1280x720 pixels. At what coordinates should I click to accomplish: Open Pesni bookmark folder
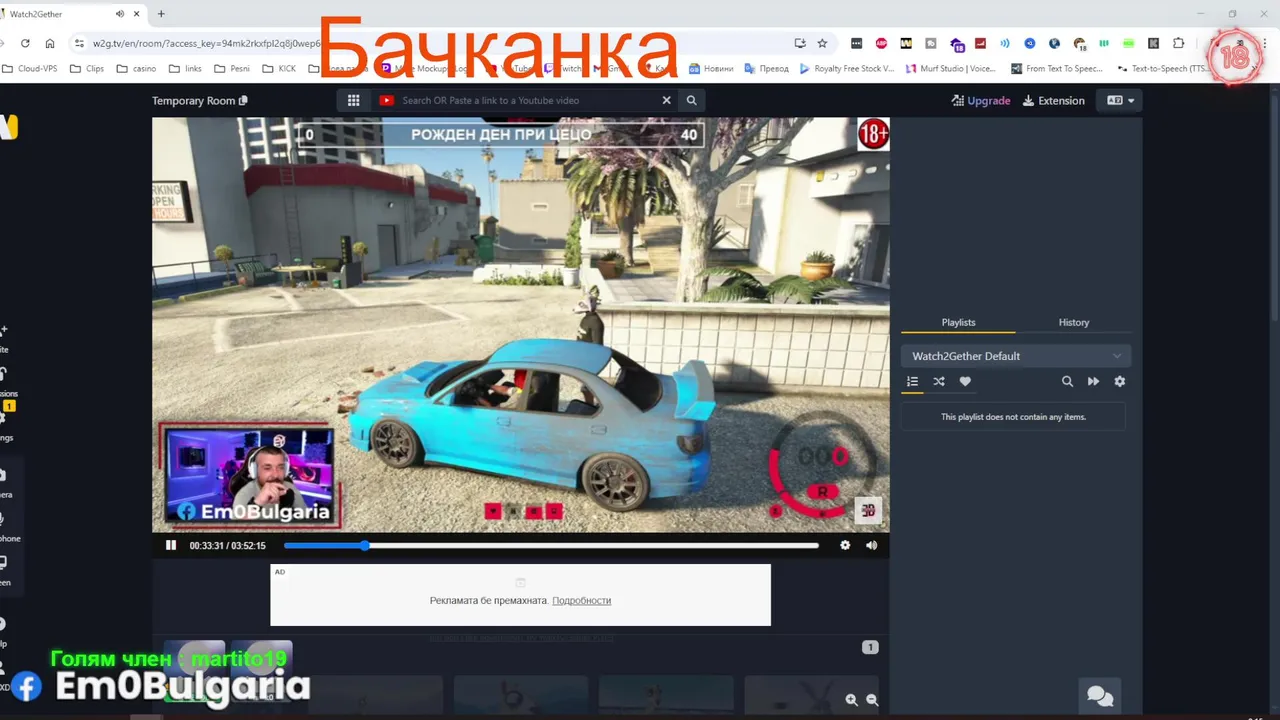point(231,69)
